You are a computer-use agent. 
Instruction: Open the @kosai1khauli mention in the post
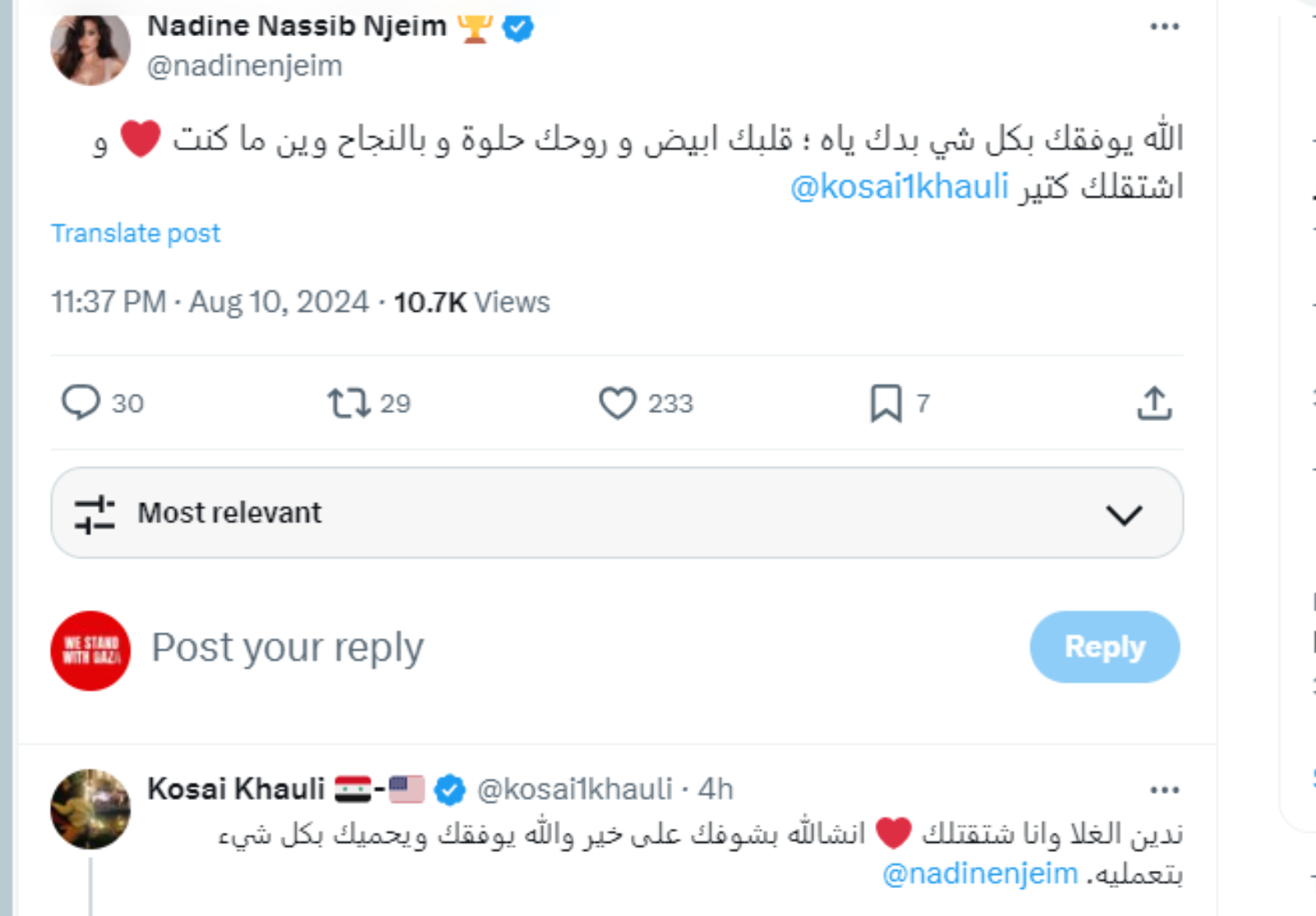click(x=899, y=187)
